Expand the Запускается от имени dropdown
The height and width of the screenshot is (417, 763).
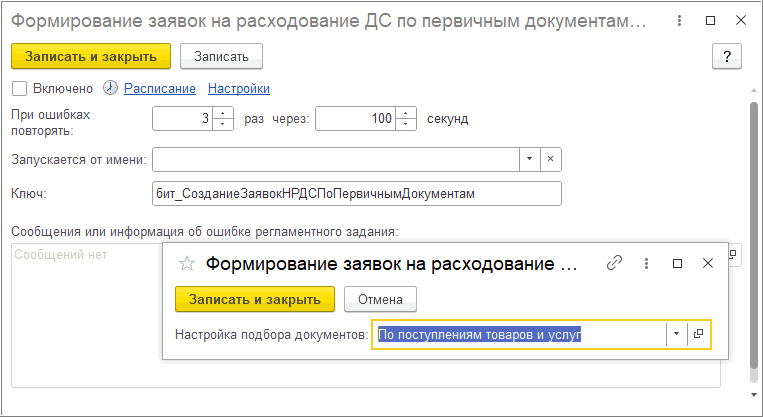529,159
